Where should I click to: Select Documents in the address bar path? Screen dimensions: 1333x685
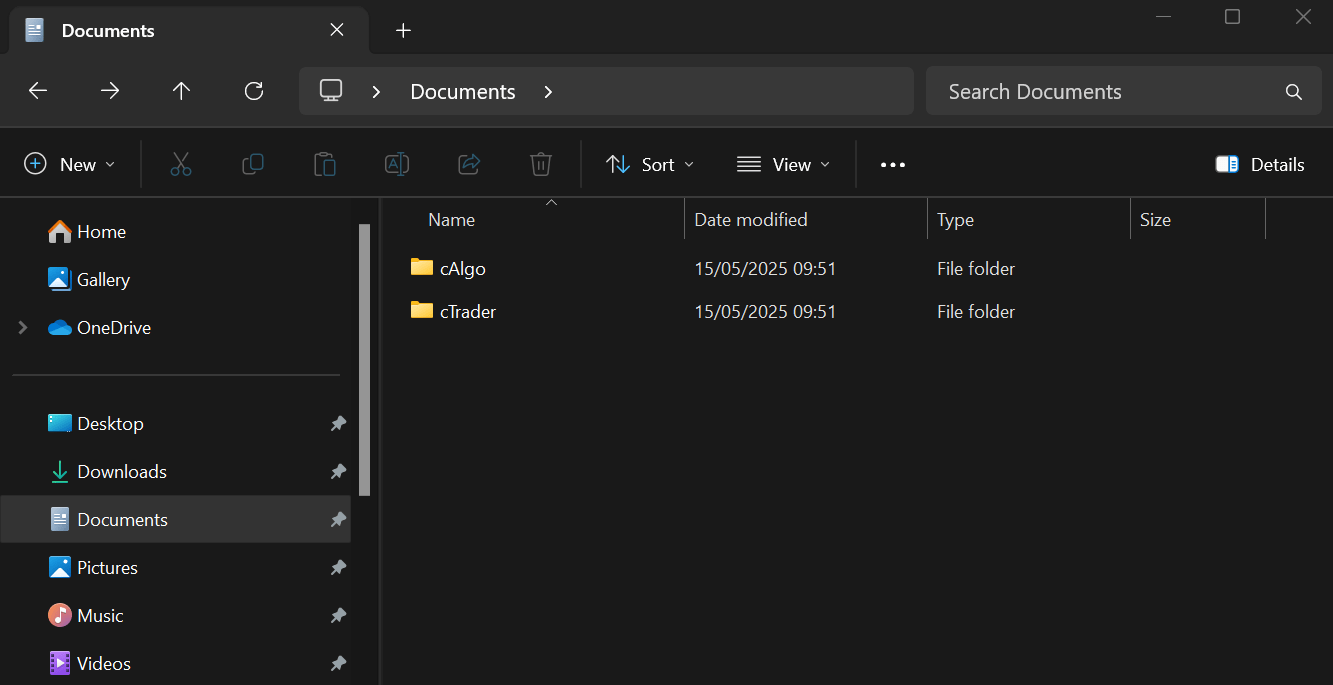463,92
